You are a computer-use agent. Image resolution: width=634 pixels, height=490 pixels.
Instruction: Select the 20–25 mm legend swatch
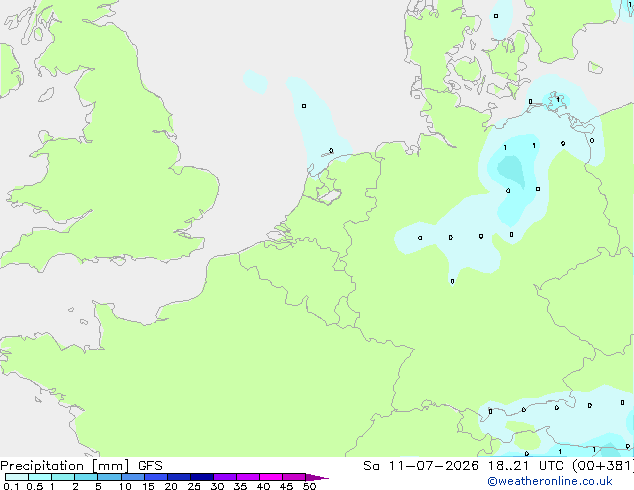pos(179,477)
